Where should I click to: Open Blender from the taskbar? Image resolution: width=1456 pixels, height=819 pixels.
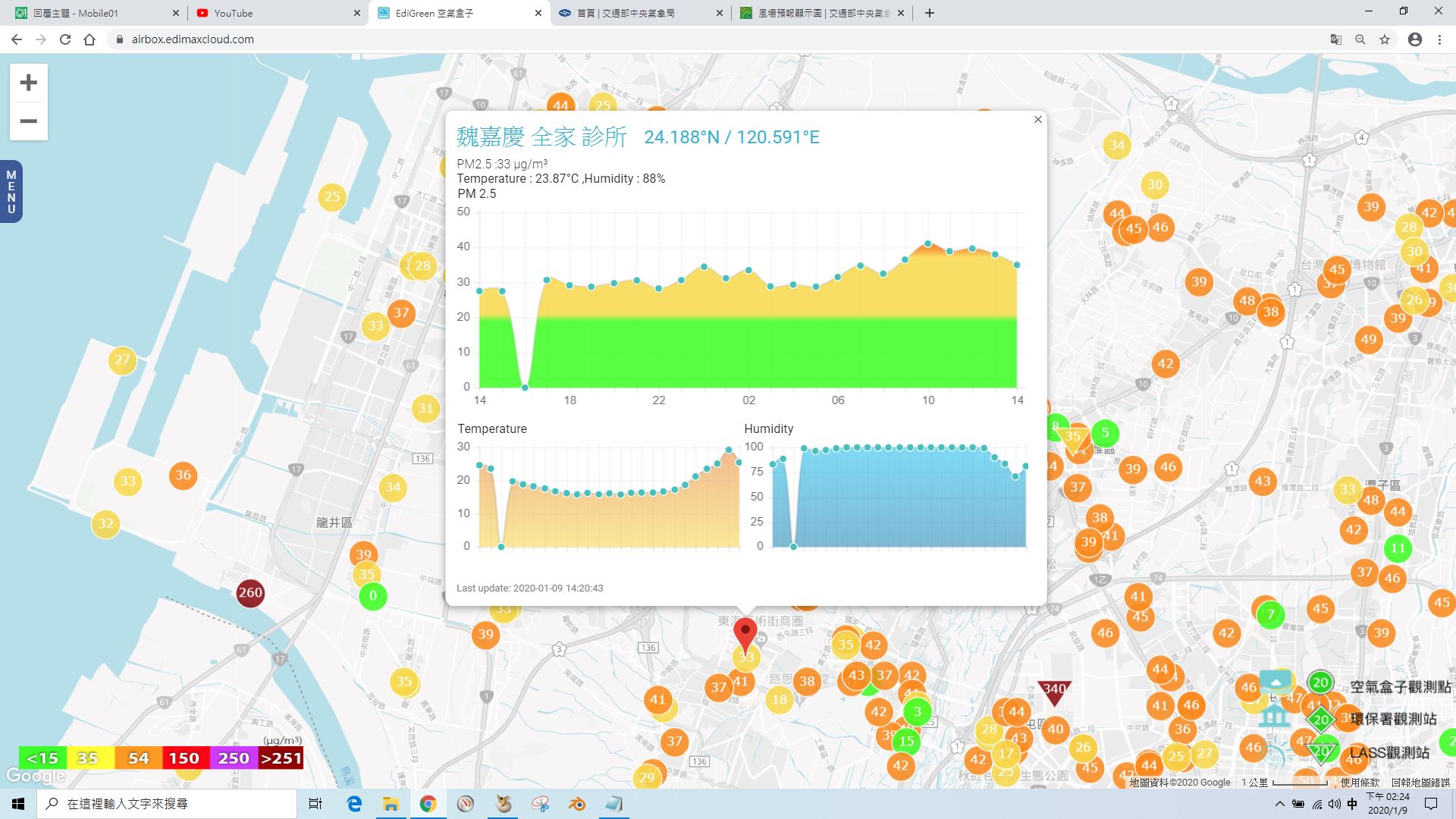(578, 804)
